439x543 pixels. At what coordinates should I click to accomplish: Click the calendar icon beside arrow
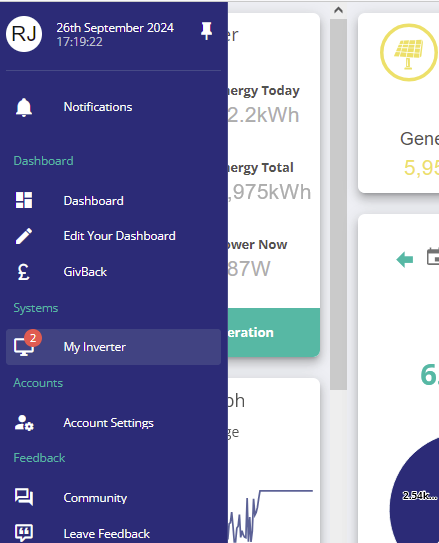tap(433, 257)
